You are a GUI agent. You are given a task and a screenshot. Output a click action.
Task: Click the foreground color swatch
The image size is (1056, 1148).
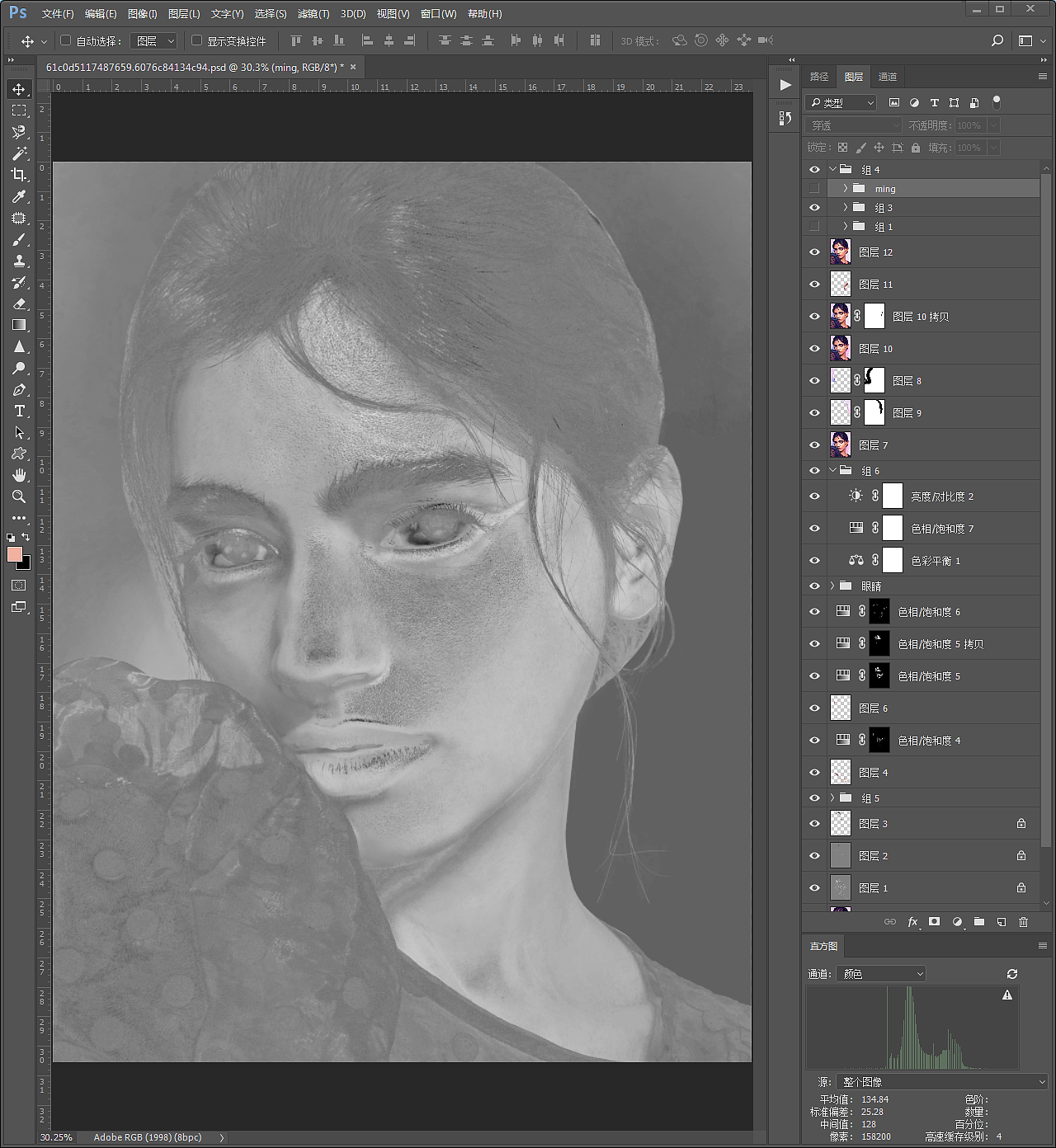pyautogui.click(x=15, y=555)
